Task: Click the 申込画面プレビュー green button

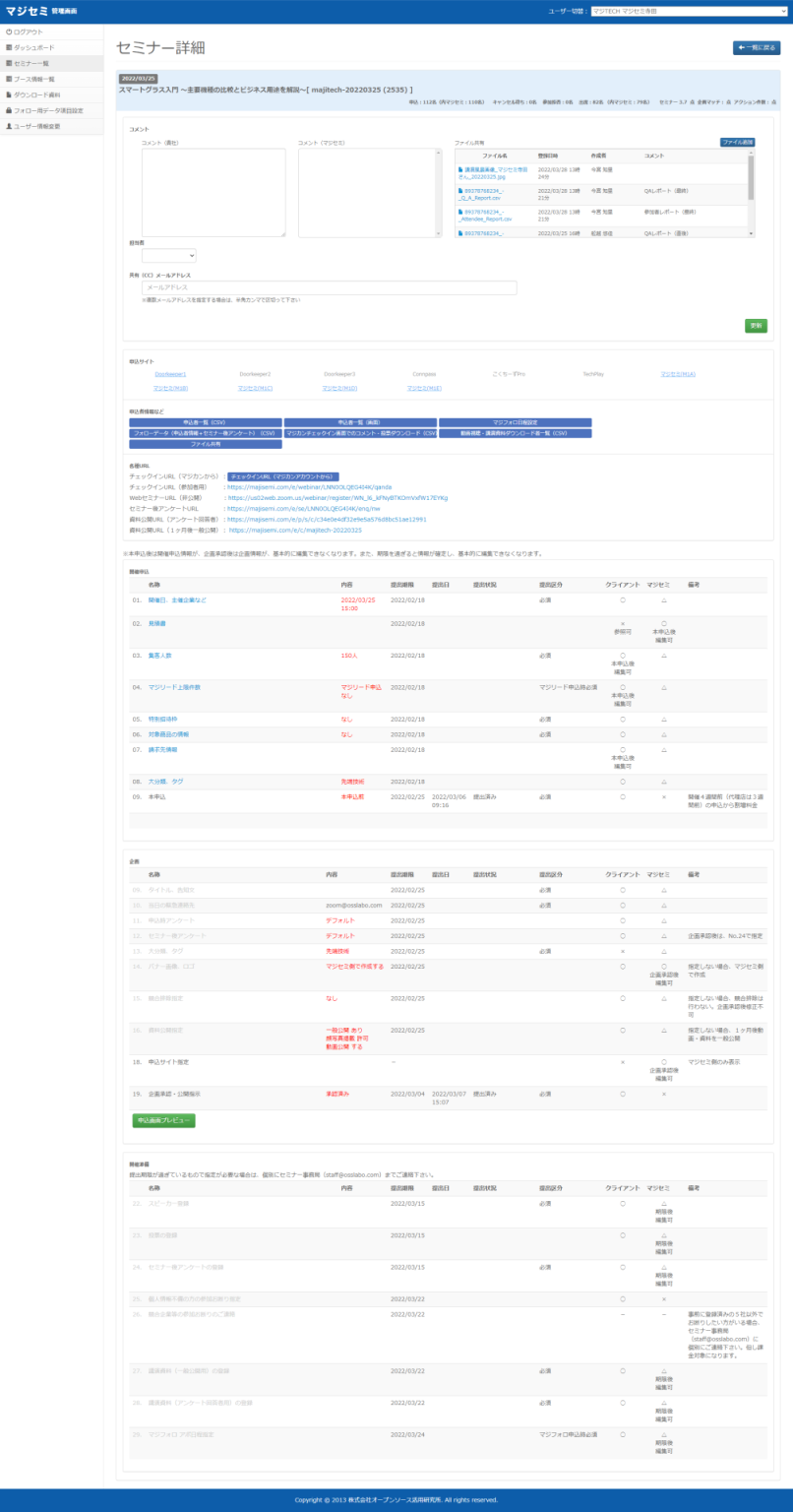Action: click(x=163, y=1120)
